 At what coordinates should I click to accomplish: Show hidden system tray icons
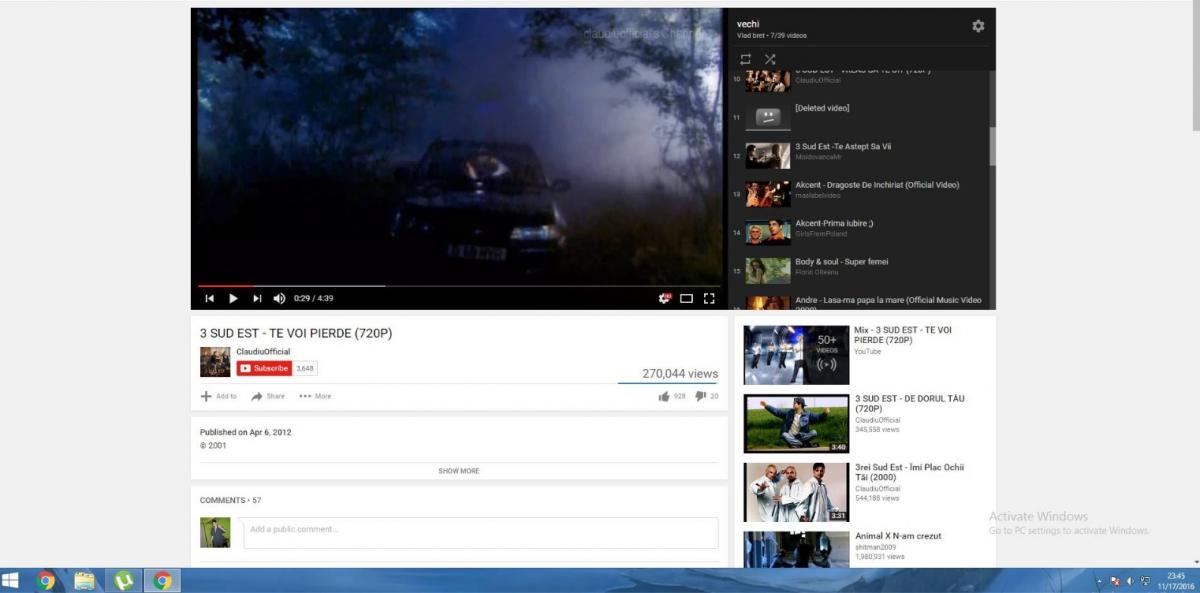[1100, 581]
